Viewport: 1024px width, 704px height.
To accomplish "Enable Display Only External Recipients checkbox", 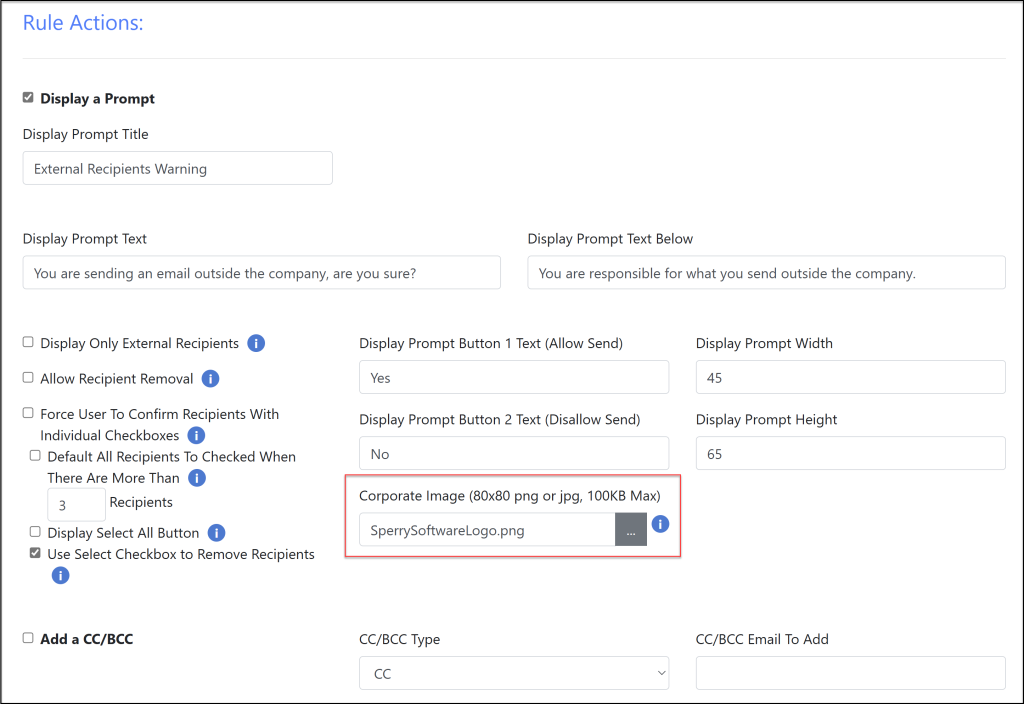I will [29, 342].
